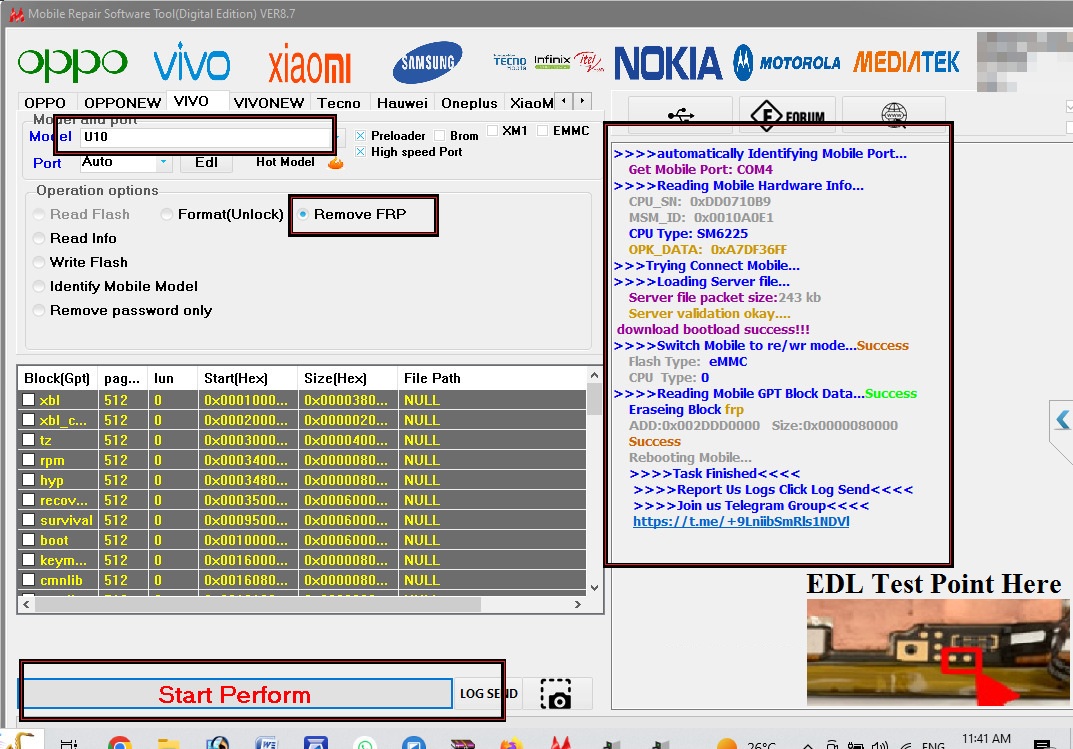This screenshot has width=1073, height=749.
Task: Click the OPPO brand logo
Action: click(73, 63)
